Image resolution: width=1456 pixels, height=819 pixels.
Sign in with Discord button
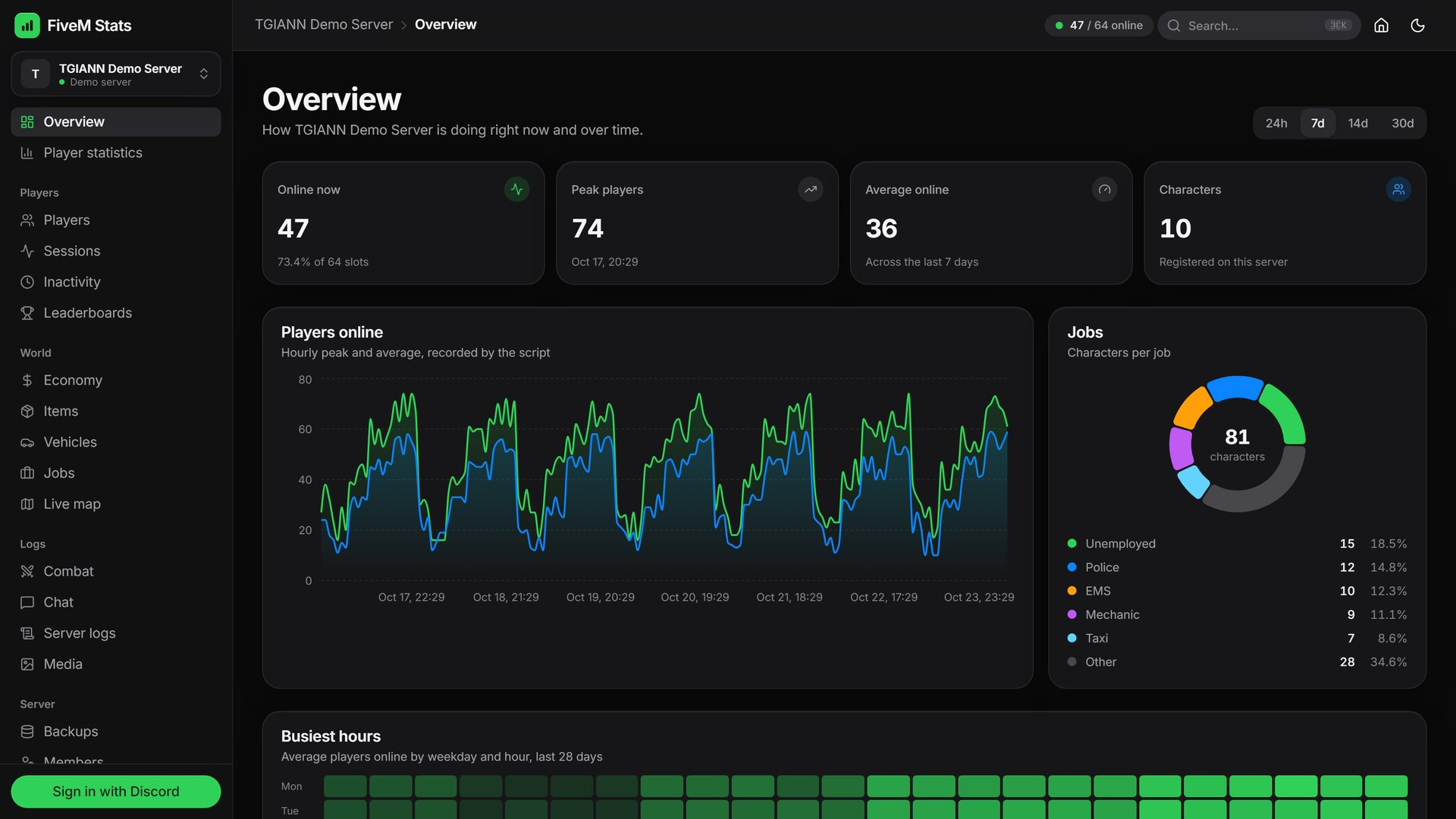coord(116,791)
